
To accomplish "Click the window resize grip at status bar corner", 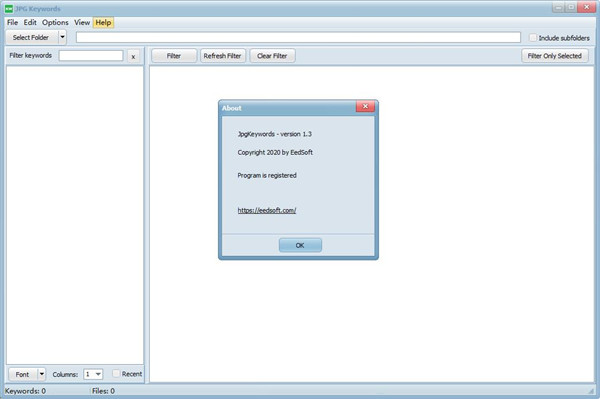I will coord(591,391).
